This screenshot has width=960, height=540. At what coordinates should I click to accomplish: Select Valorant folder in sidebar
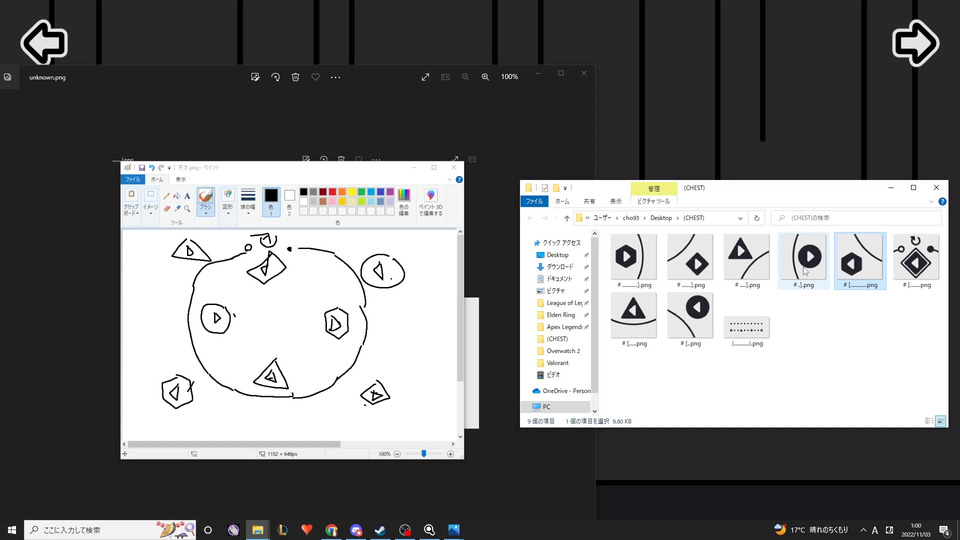(x=552, y=363)
